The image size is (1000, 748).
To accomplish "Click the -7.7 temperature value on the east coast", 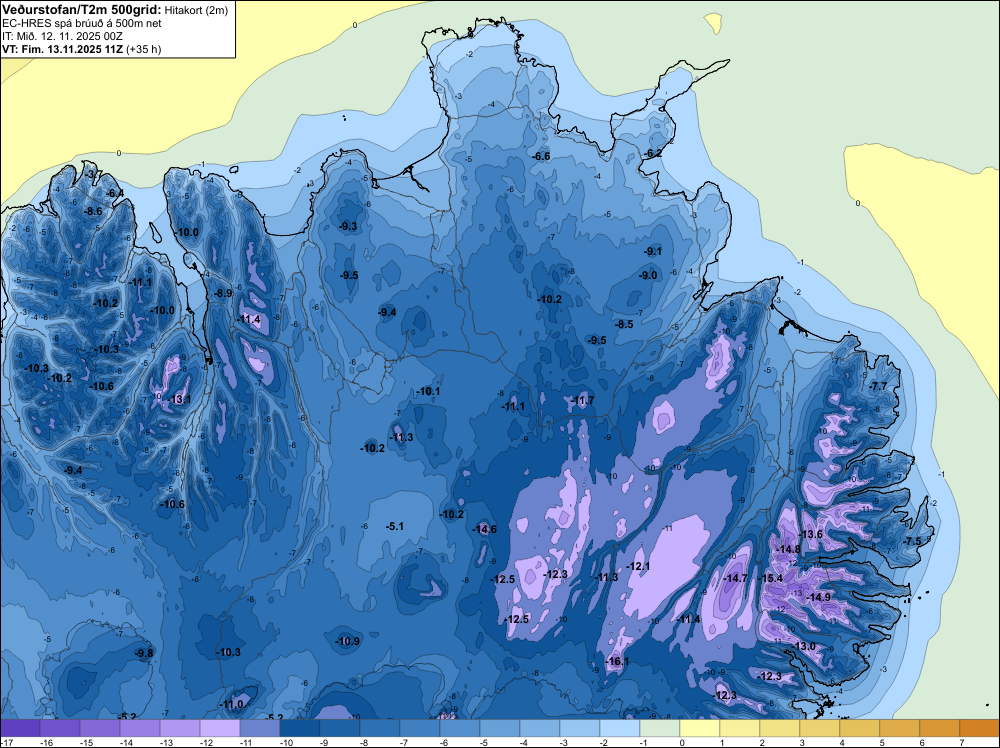I will click(878, 386).
